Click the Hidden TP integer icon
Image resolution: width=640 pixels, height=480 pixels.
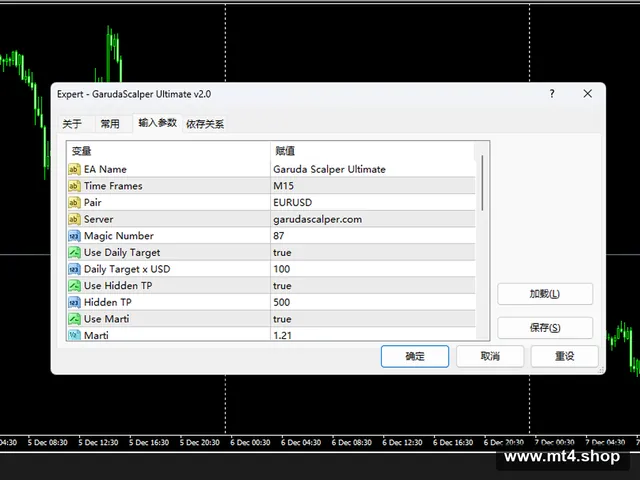coord(74,302)
